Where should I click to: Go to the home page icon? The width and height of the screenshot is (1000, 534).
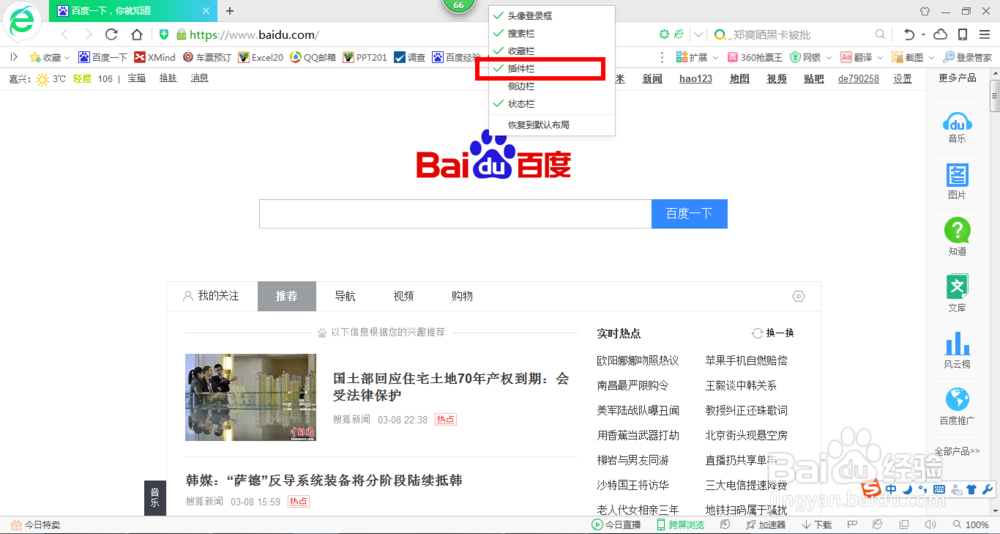[136, 34]
